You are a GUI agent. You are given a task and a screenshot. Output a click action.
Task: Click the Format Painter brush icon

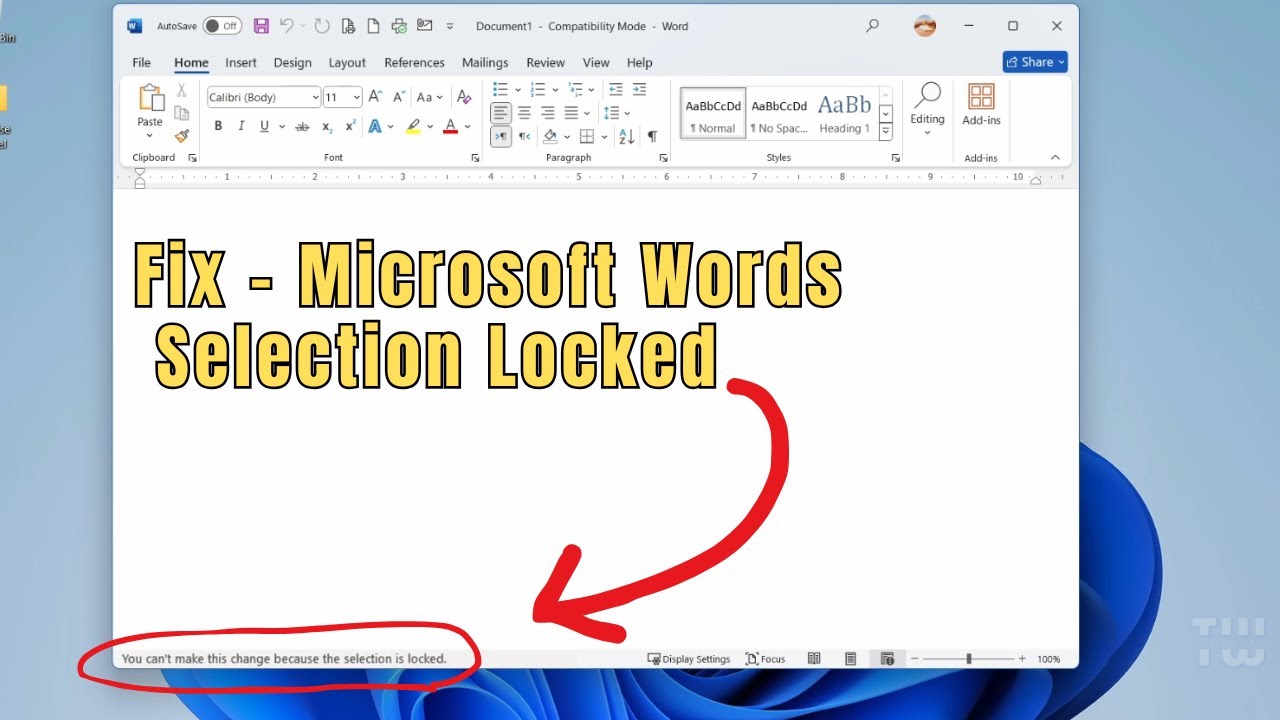182,136
